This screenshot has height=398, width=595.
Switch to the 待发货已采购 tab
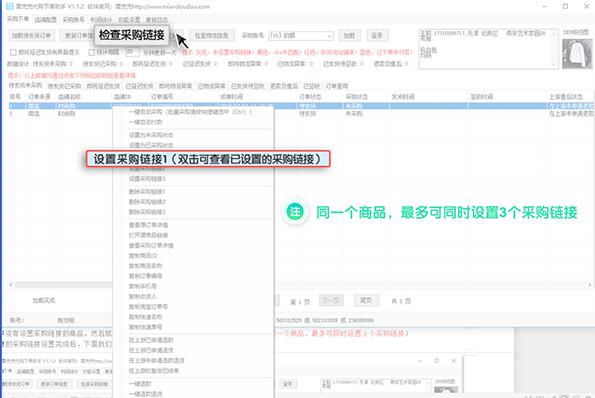pyautogui.click(x=64, y=86)
